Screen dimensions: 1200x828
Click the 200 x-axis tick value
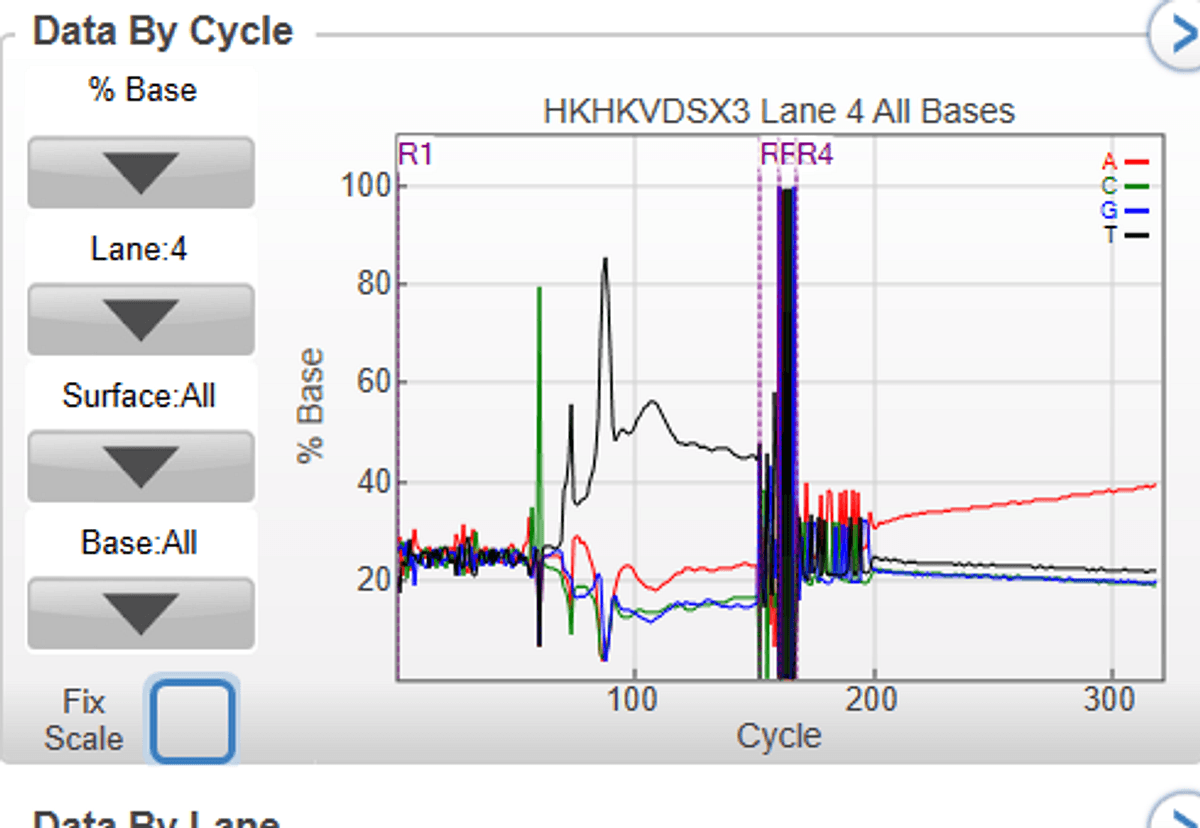click(x=874, y=699)
